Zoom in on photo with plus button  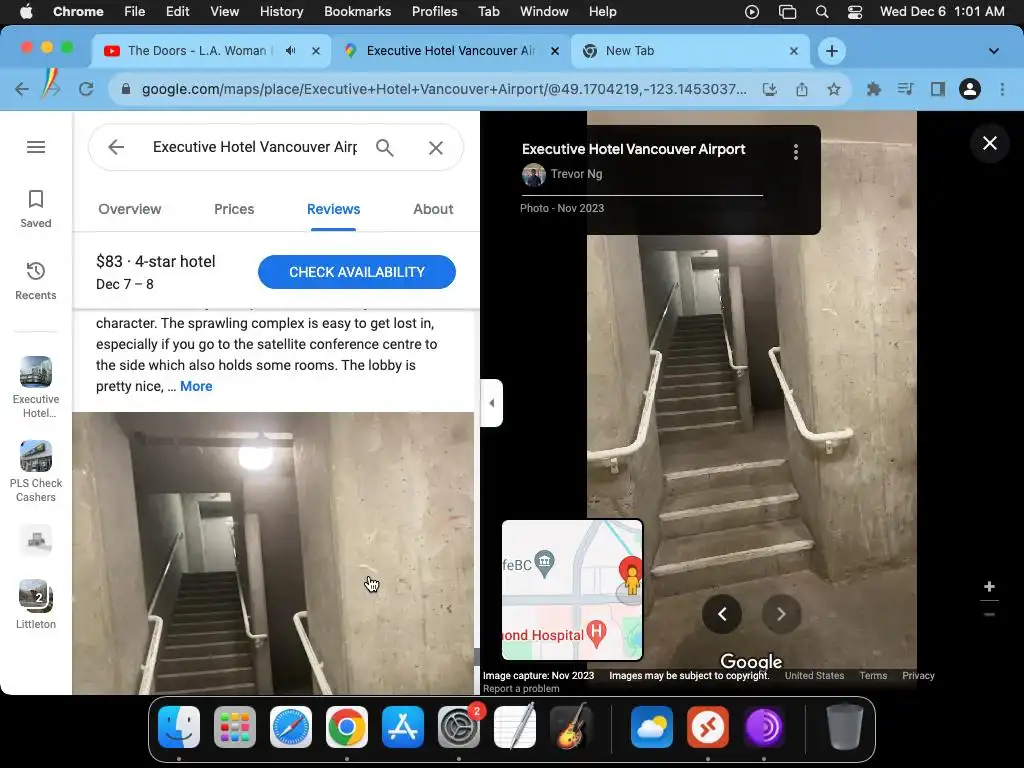coord(989,586)
